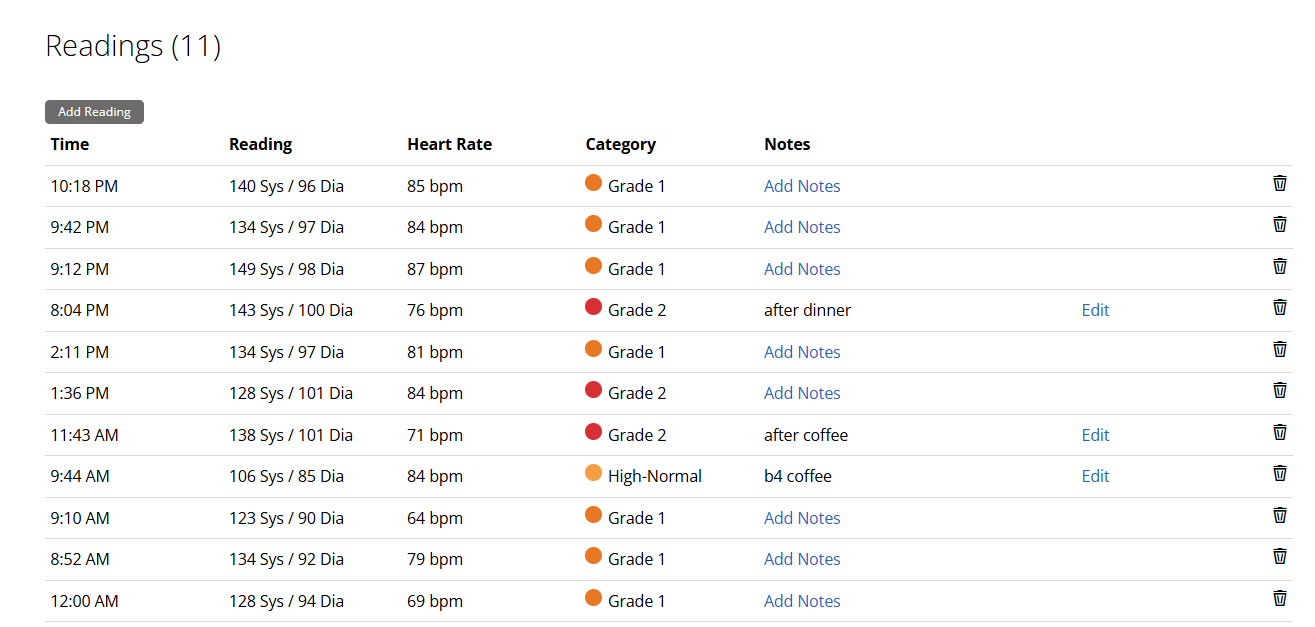This screenshot has height=627, width=1315.
Task: Remove the 12:00 AM reading via trash icon
Action: [1279, 598]
